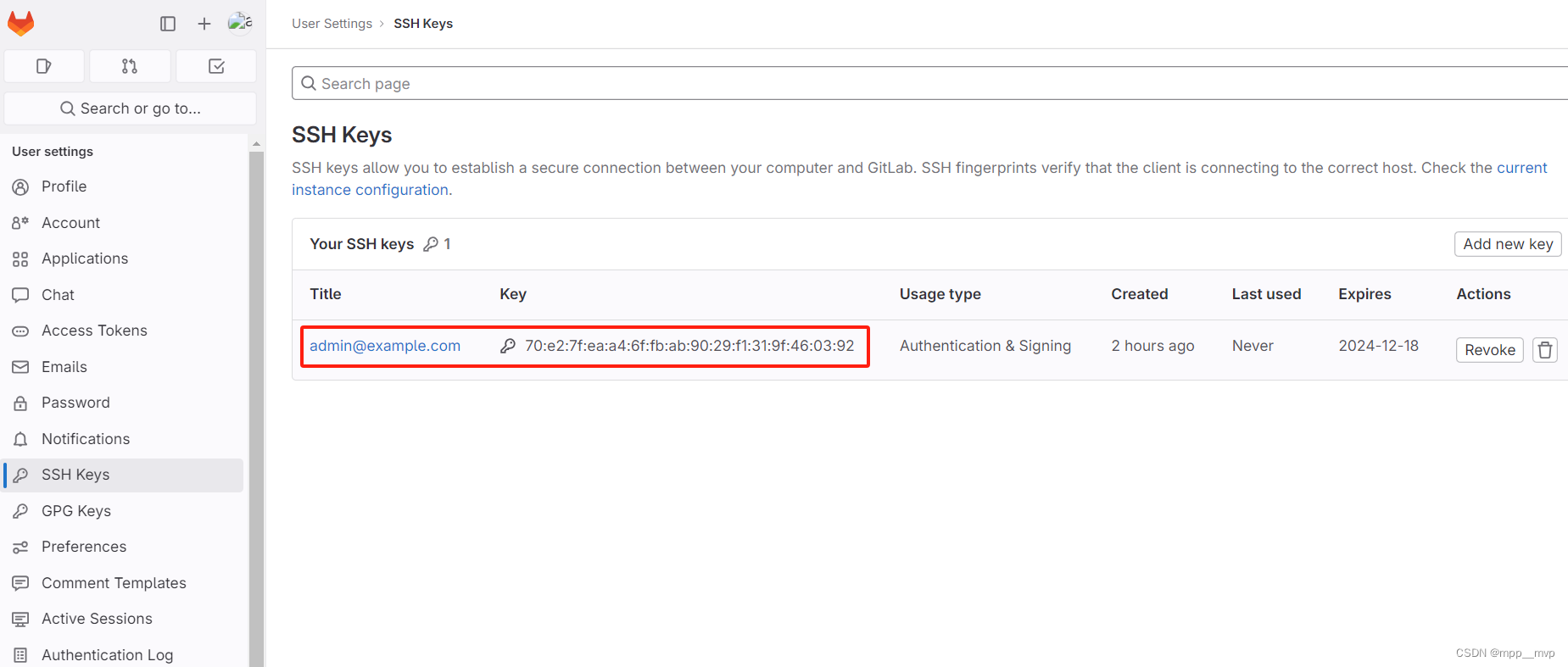Open to-do list icon button
Screen dimensions: 1568x667
point(216,66)
